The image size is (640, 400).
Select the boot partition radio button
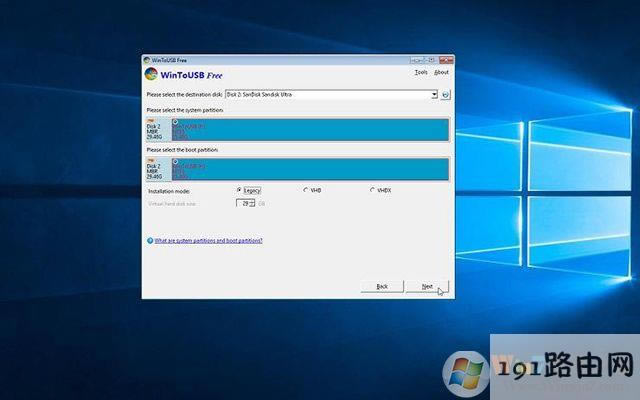176,161
